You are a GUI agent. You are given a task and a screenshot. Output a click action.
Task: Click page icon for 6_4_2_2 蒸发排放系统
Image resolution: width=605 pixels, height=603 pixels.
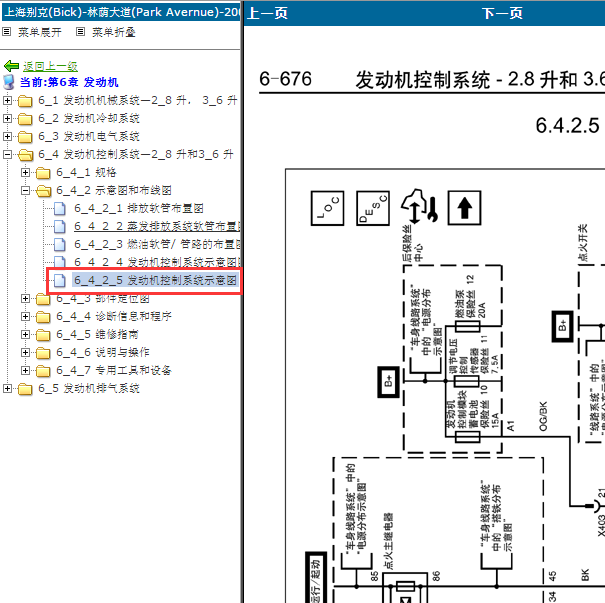59,226
